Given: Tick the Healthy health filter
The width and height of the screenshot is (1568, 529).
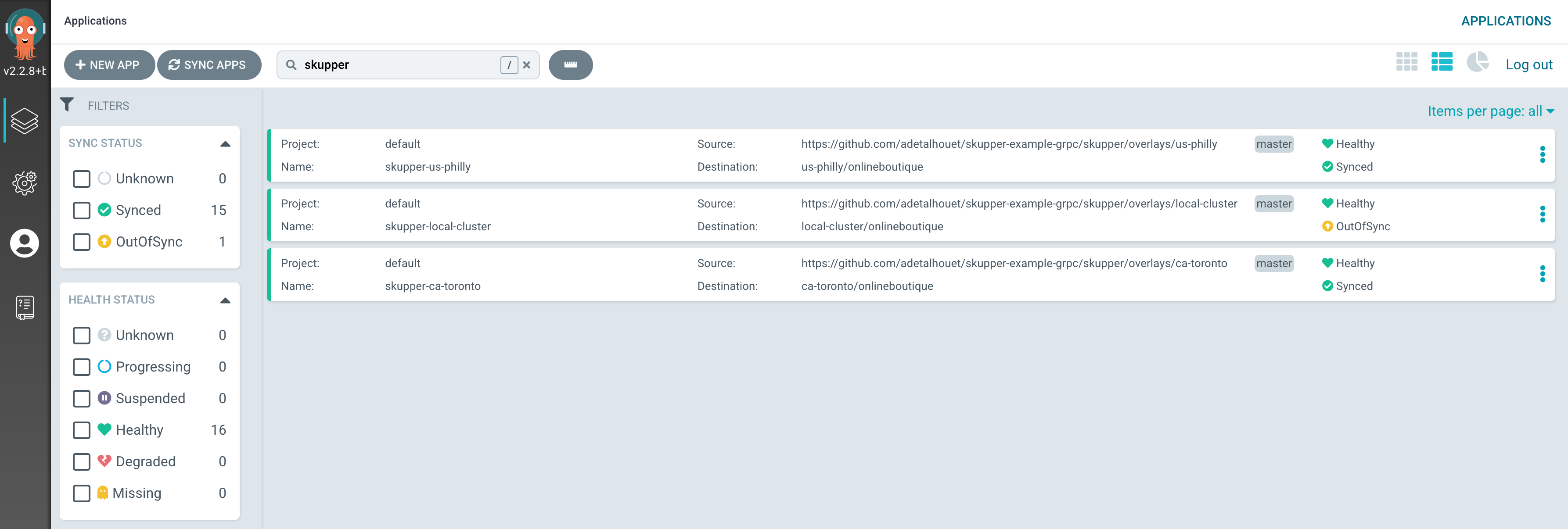Looking at the screenshot, I should (82, 430).
